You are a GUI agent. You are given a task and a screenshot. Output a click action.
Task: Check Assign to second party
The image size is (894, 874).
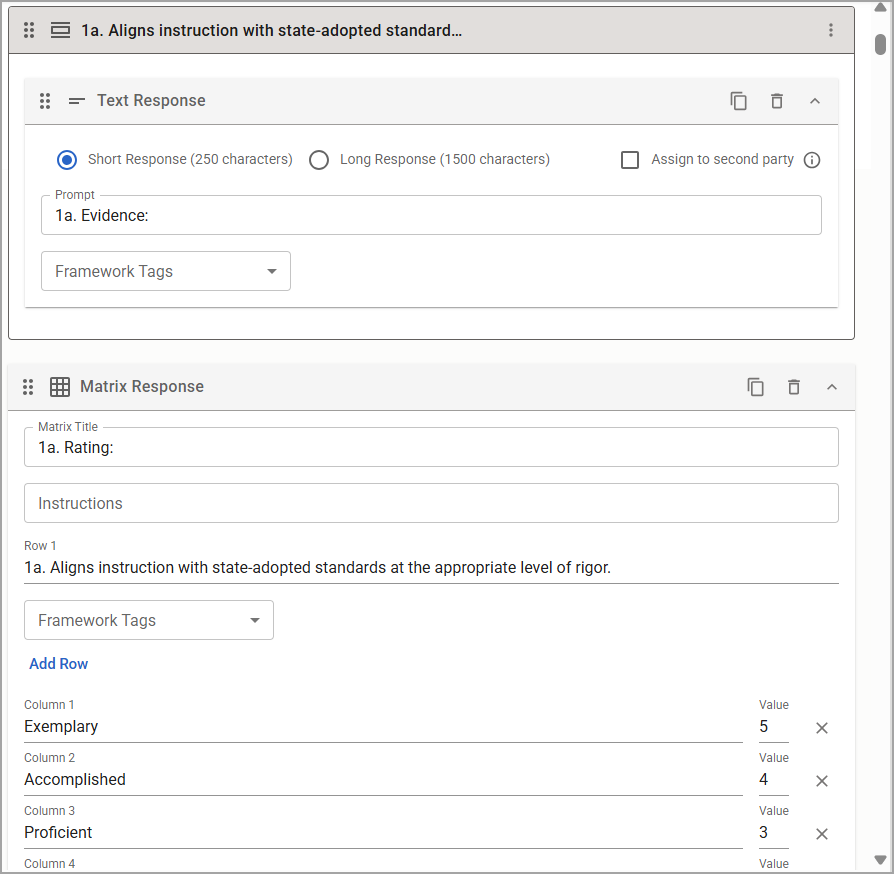(630, 160)
